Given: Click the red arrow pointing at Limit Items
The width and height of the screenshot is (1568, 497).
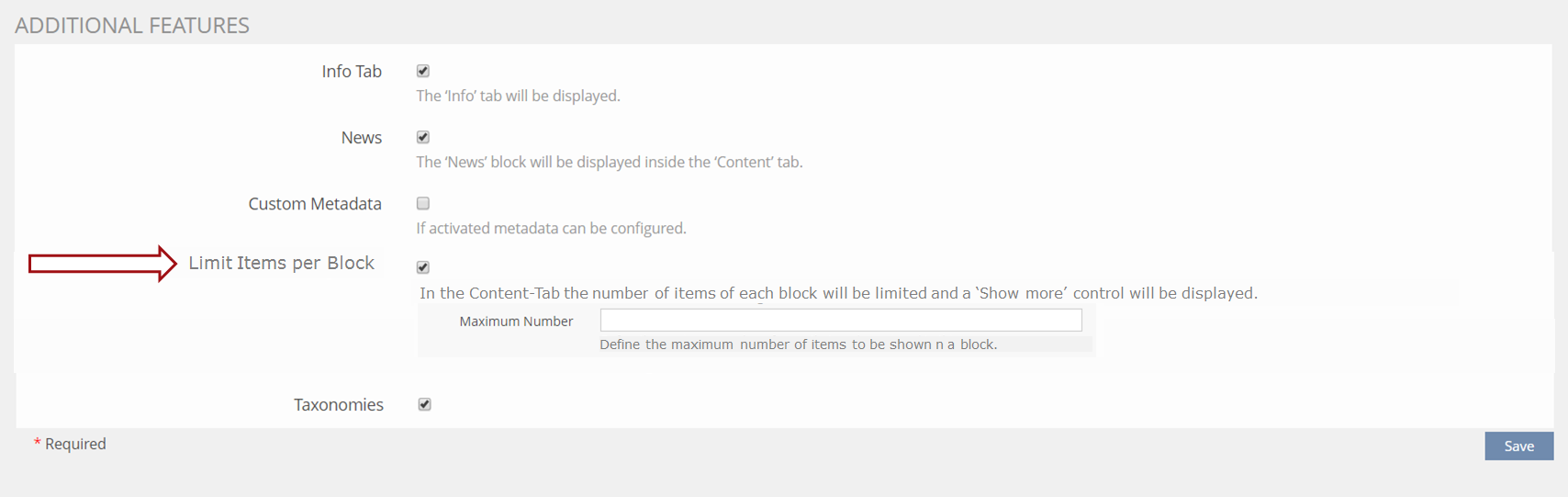Looking at the screenshot, I should [102, 264].
